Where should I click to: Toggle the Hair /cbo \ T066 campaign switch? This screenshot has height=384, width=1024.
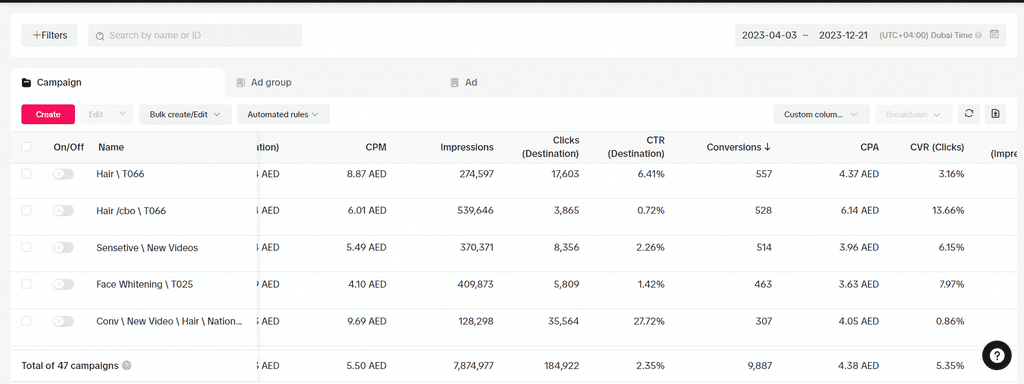(x=63, y=210)
